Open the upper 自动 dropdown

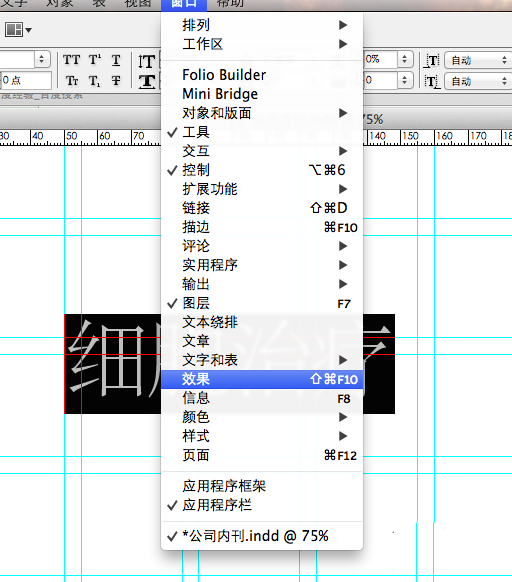[477, 60]
